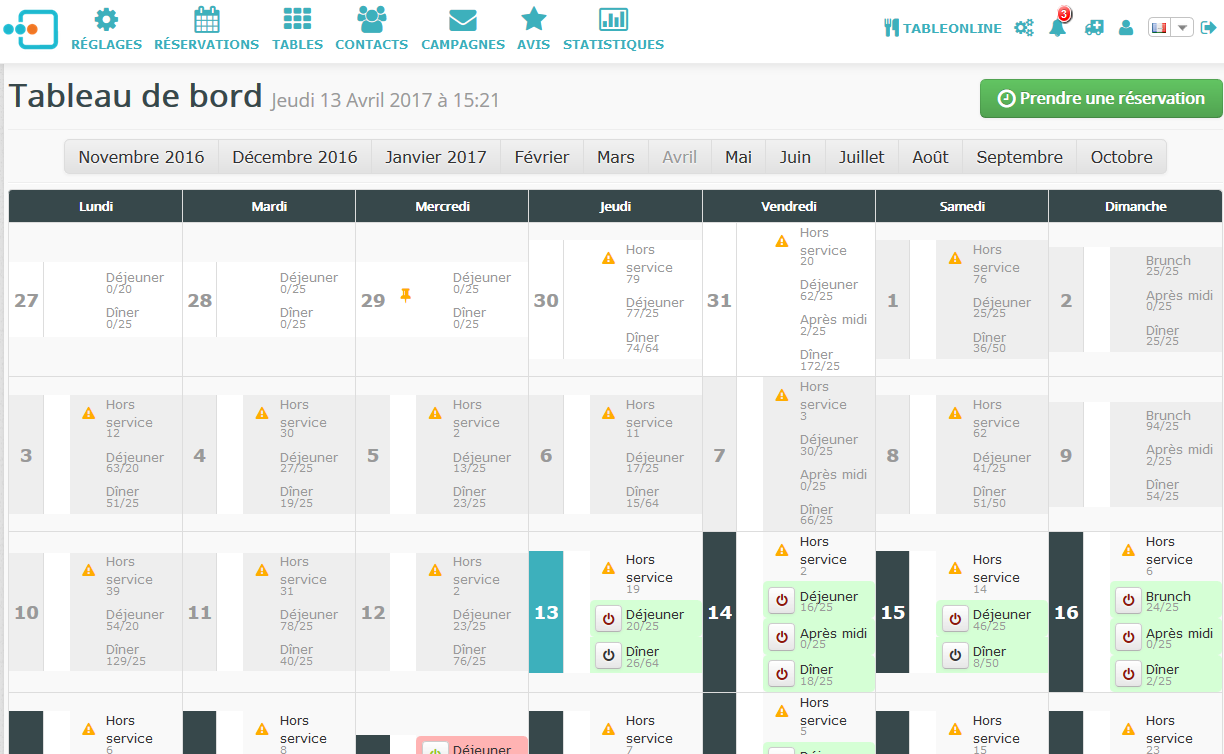Click Hors service warning icon on day 5
This screenshot has width=1224, height=754.
click(435, 413)
